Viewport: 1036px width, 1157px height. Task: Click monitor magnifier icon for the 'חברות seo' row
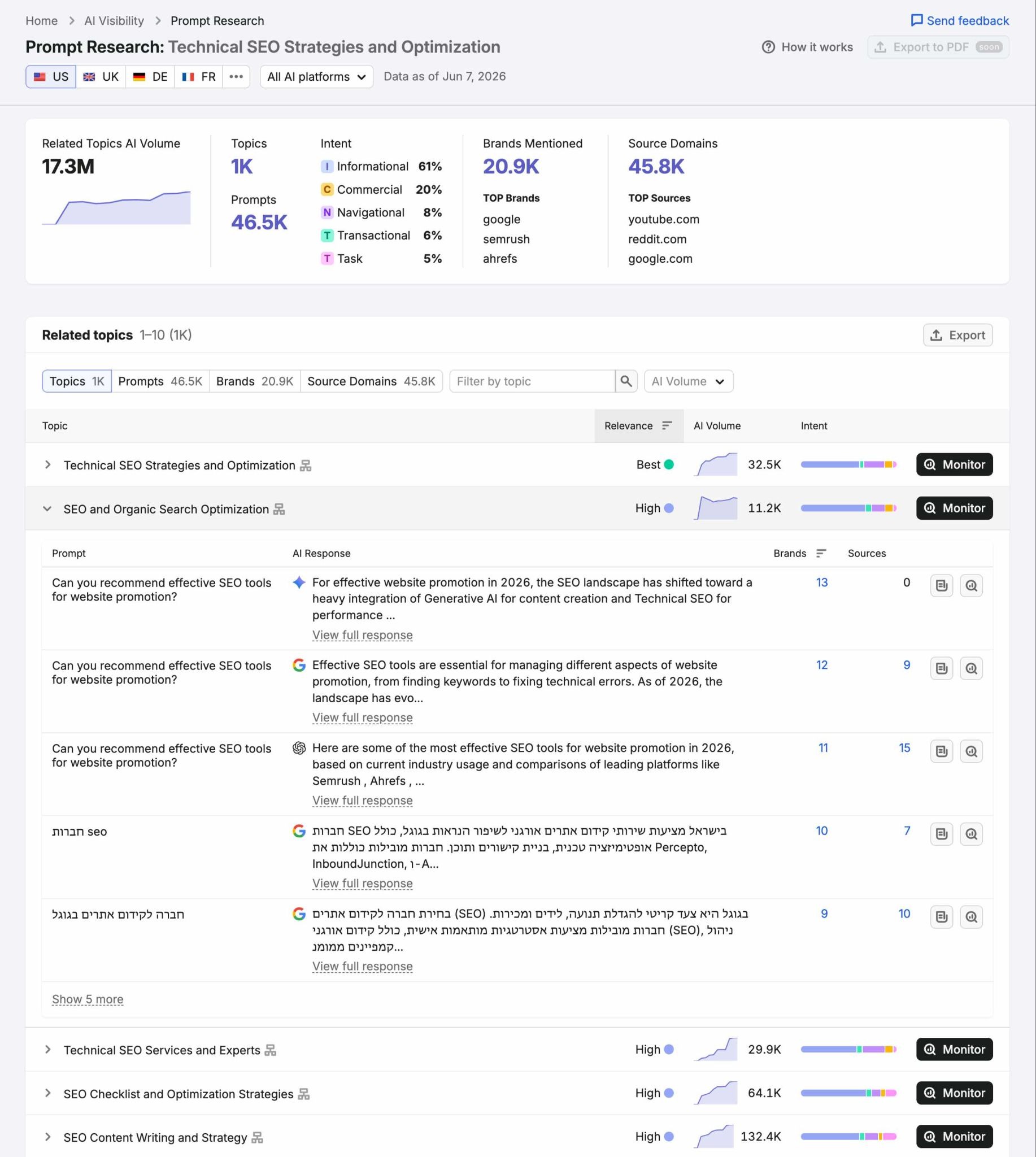point(971,834)
